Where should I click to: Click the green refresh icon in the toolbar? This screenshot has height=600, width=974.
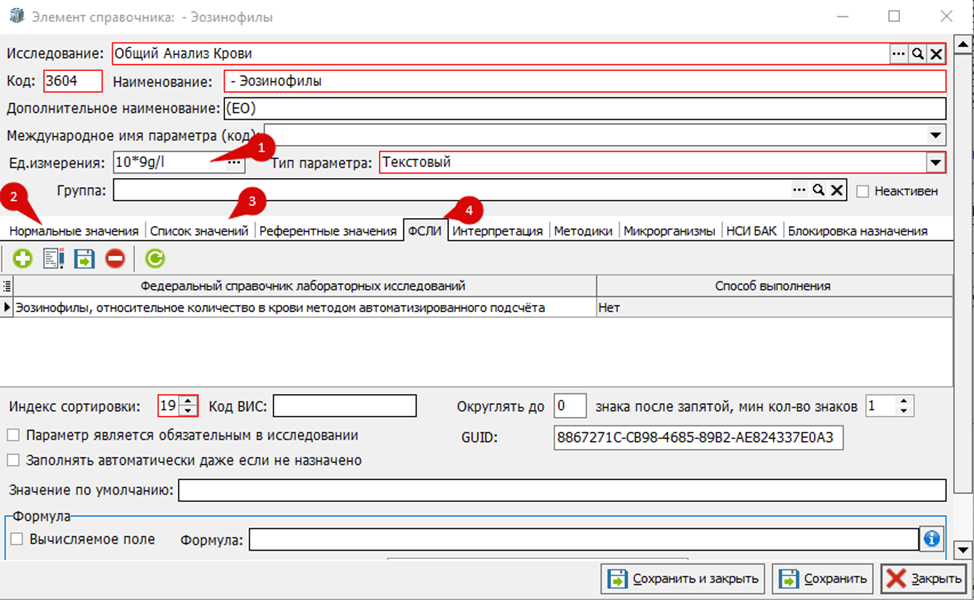click(x=155, y=258)
